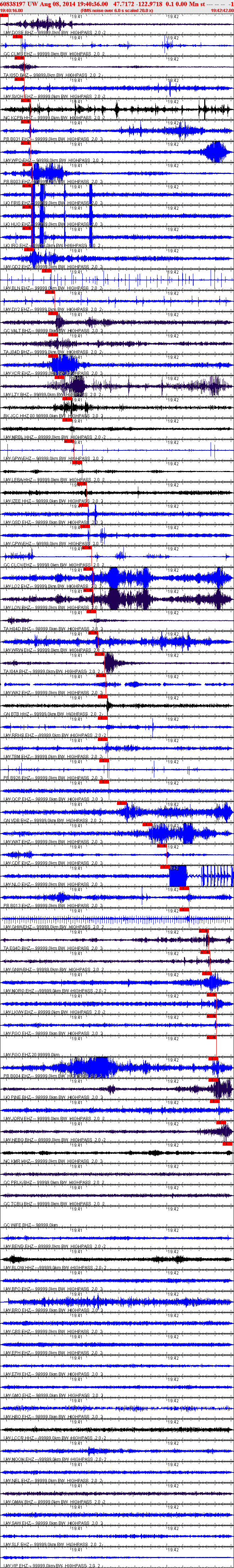Click the red pick marker on UW WAT trace
This screenshot has height=1568, width=234.
click(x=148, y=824)
